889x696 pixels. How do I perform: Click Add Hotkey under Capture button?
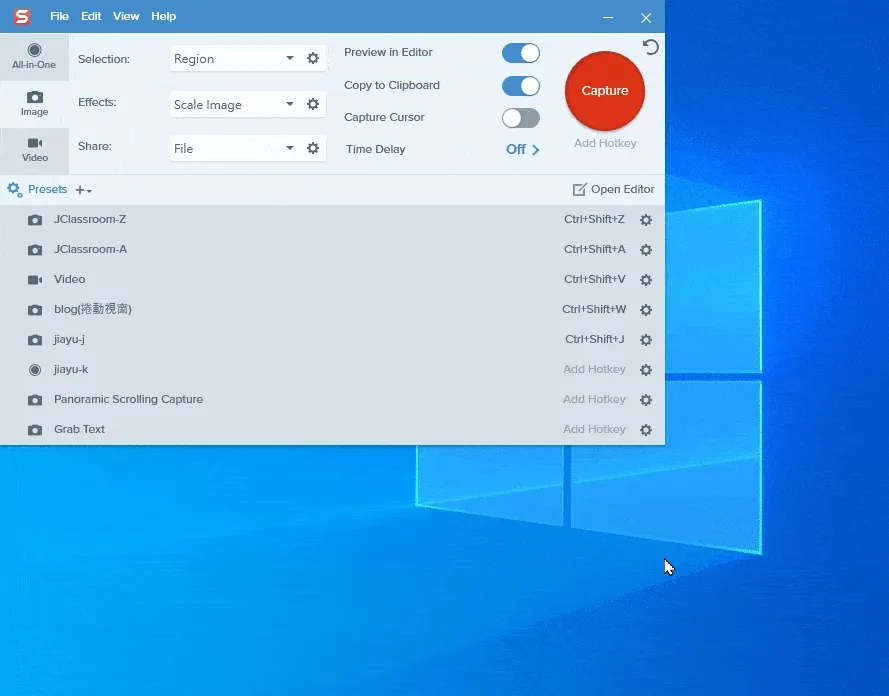pos(605,143)
